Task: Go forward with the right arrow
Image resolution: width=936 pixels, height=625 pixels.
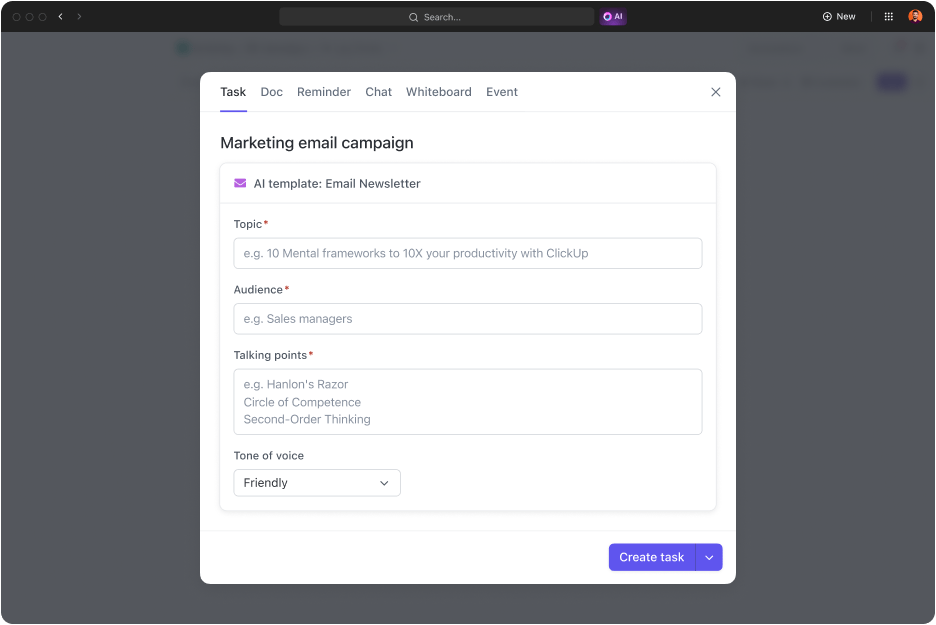Action: [80, 17]
